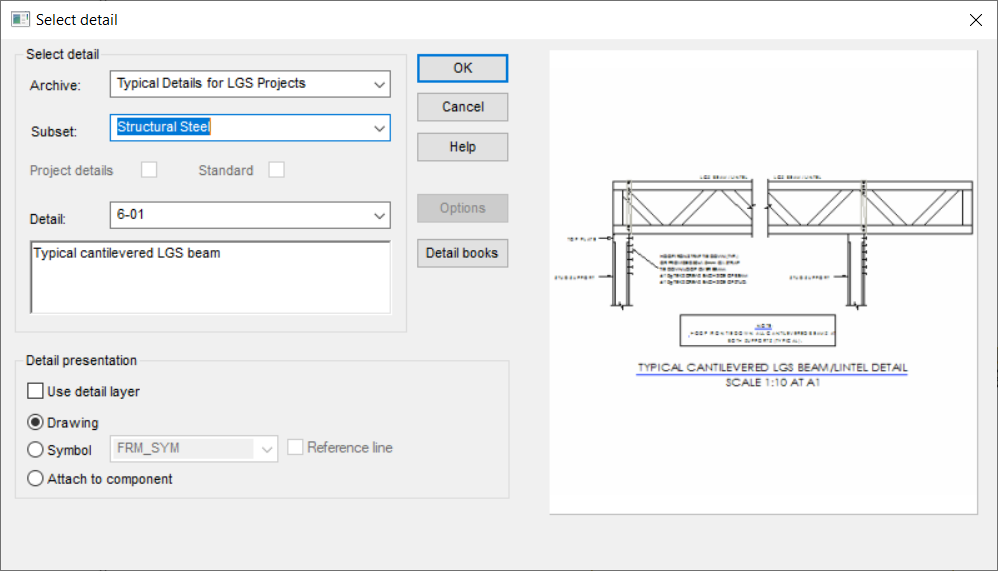This screenshot has width=998, height=571.
Task: Toggle the Reference line checkbox
Action: 296,448
